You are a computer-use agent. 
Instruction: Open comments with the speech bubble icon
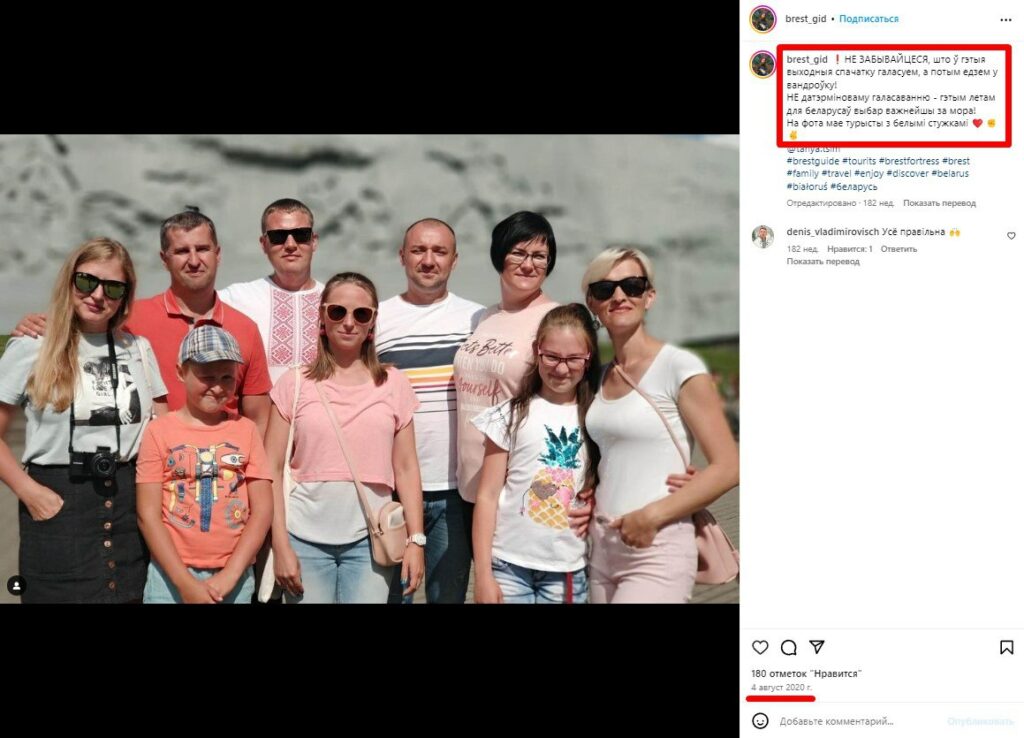tap(789, 647)
